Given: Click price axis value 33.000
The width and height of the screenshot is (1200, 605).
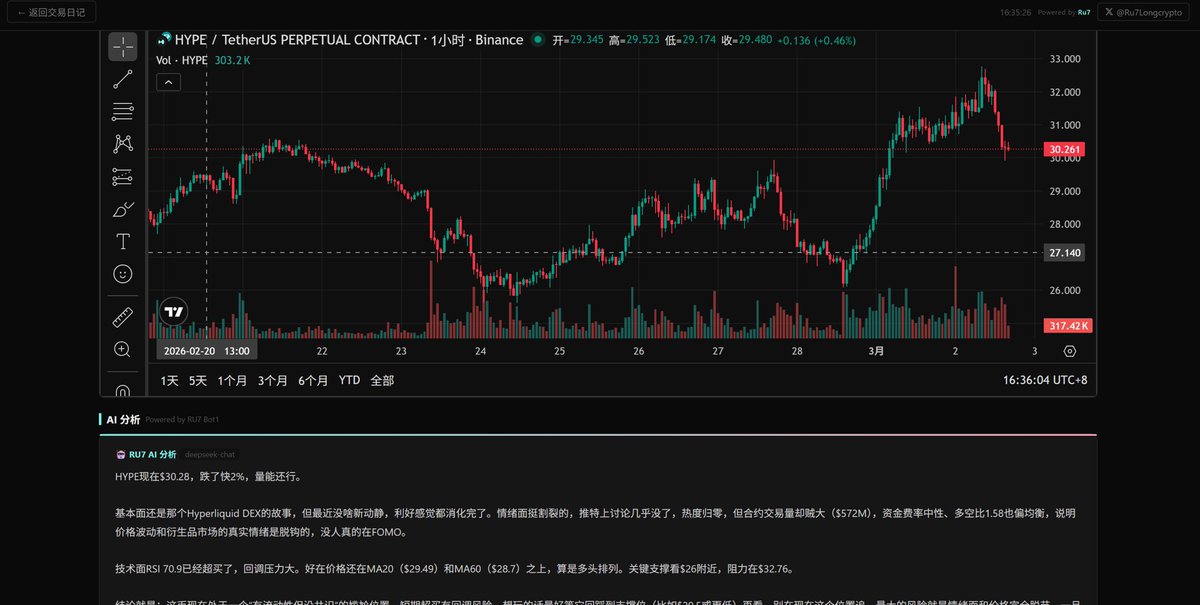Looking at the screenshot, I should pyautogui.click(x=1064, y=59).
